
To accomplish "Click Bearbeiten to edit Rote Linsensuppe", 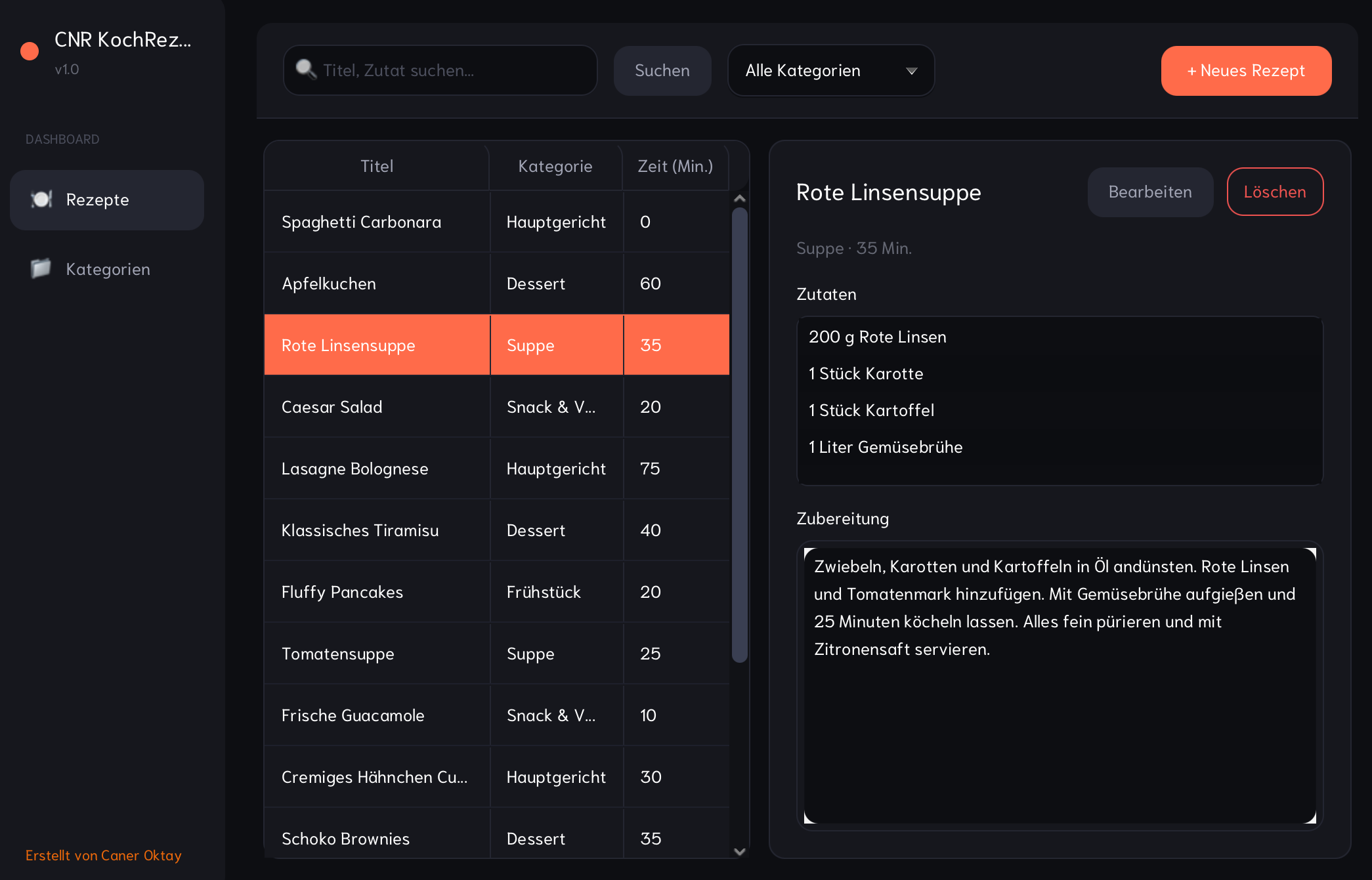I will 1150,192.
